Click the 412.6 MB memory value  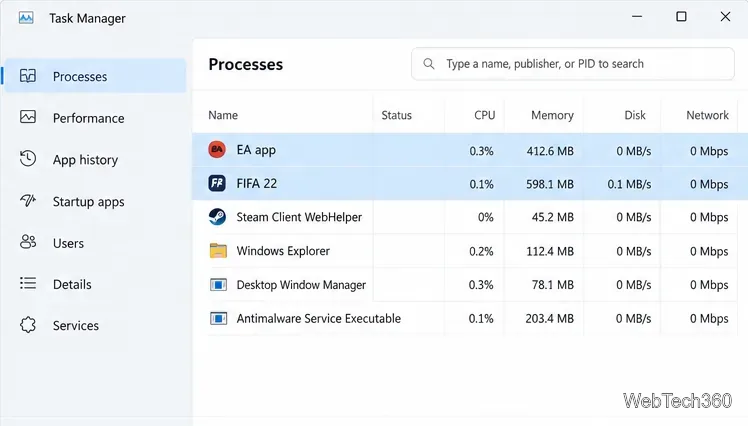pos(550,151)
